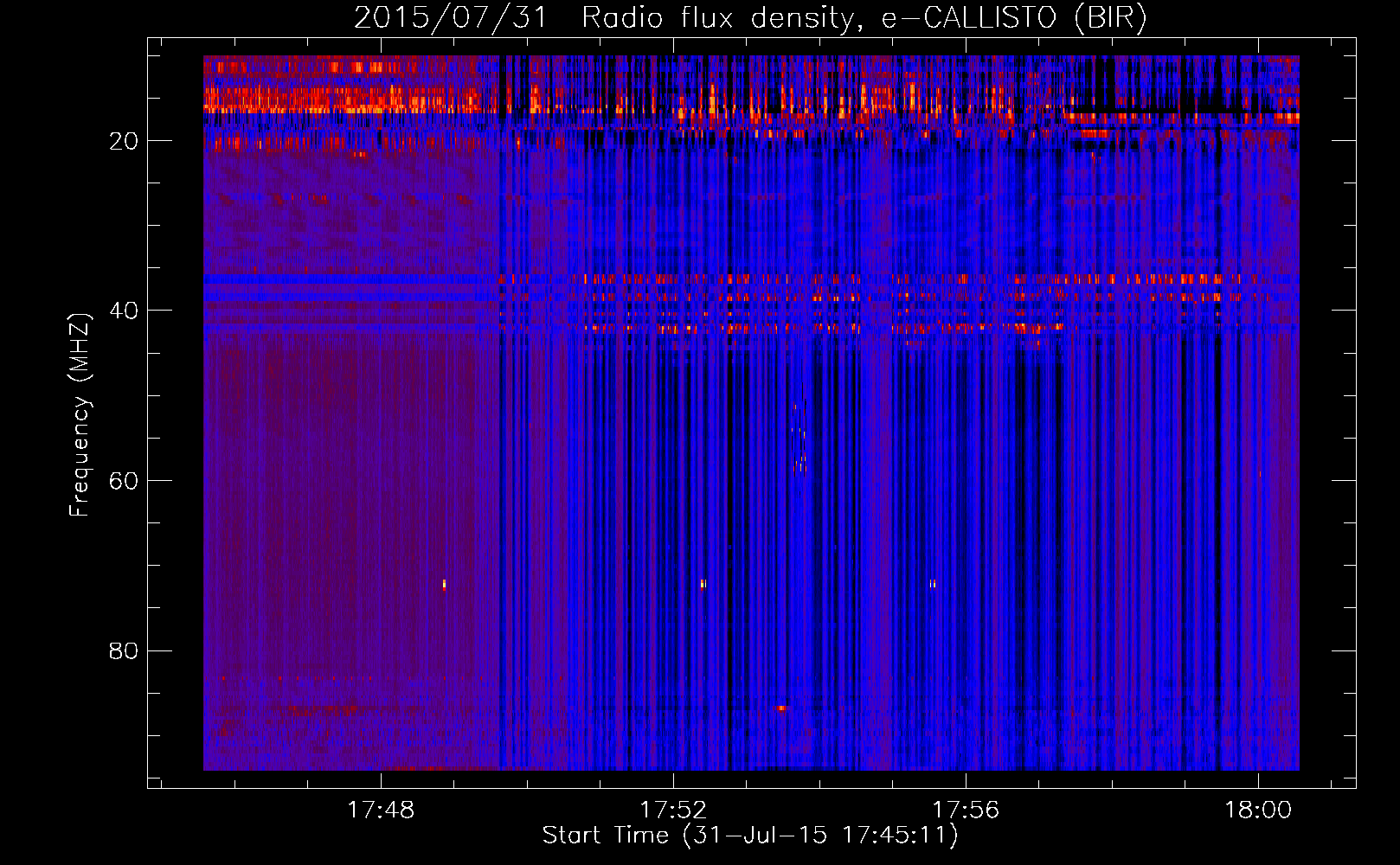Click the red spot near 87 MHz around 17:53

781,708
